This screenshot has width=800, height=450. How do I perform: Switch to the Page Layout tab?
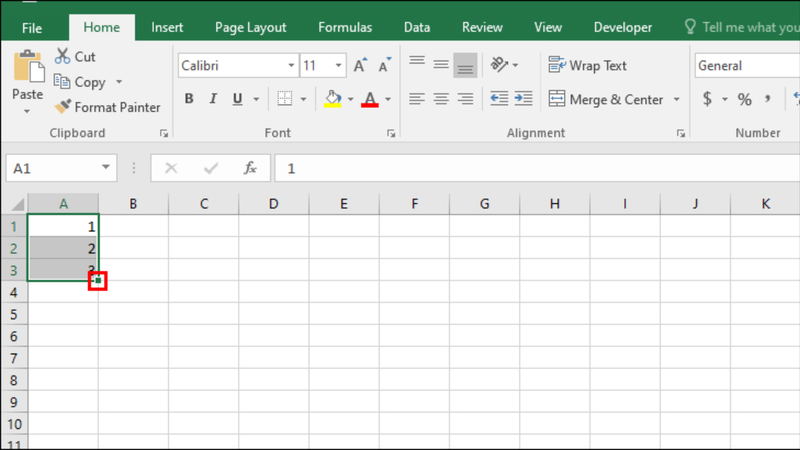251,28
